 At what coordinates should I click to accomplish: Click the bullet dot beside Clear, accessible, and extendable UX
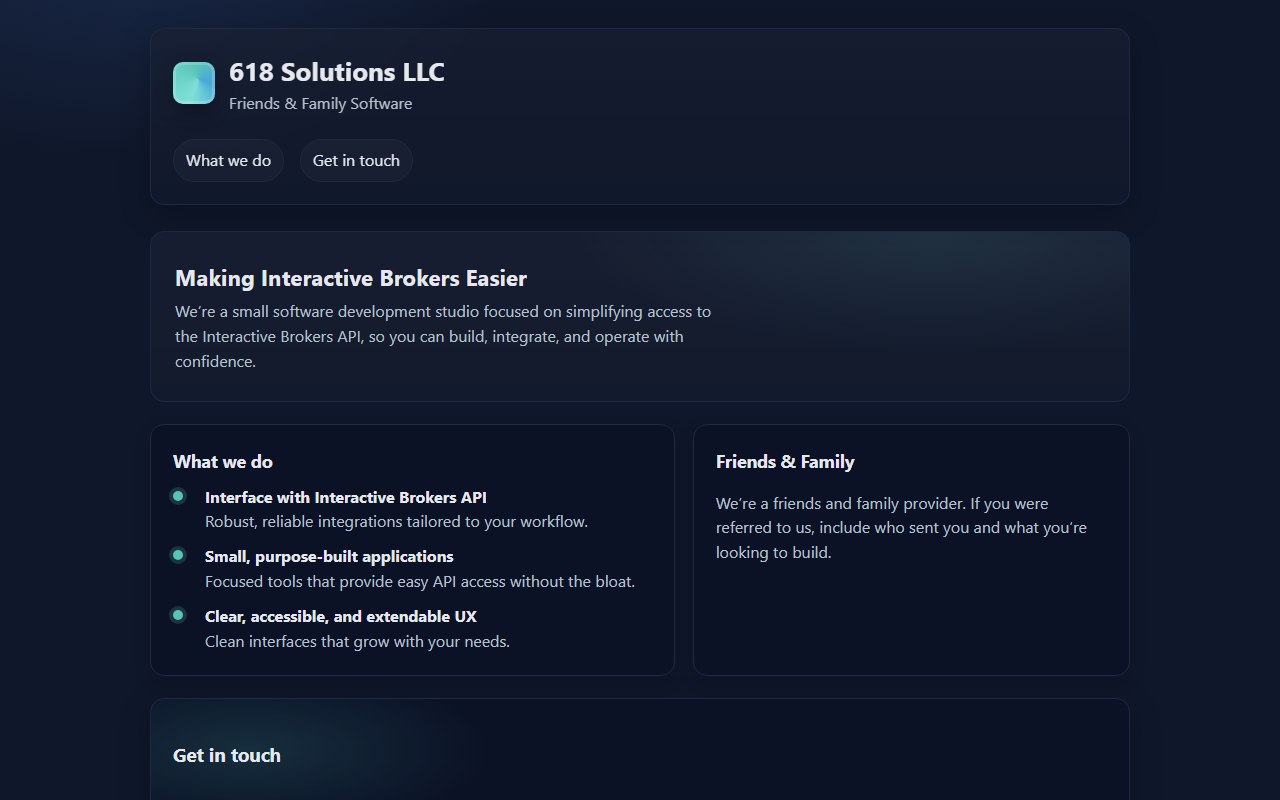(178, 615)
